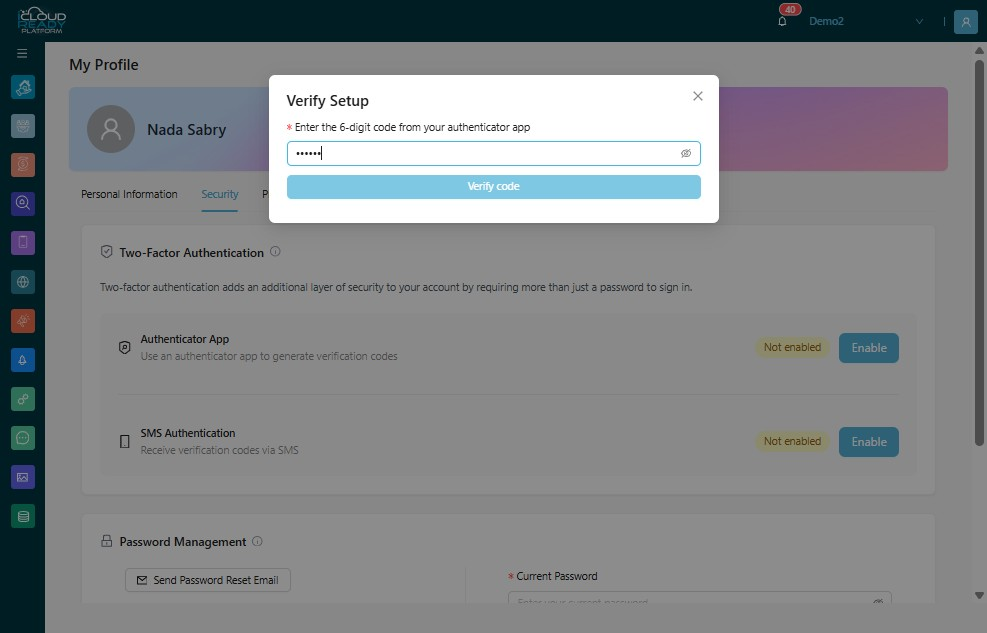
Task: Enable SMS Authentication
Action: coord(869,442)
